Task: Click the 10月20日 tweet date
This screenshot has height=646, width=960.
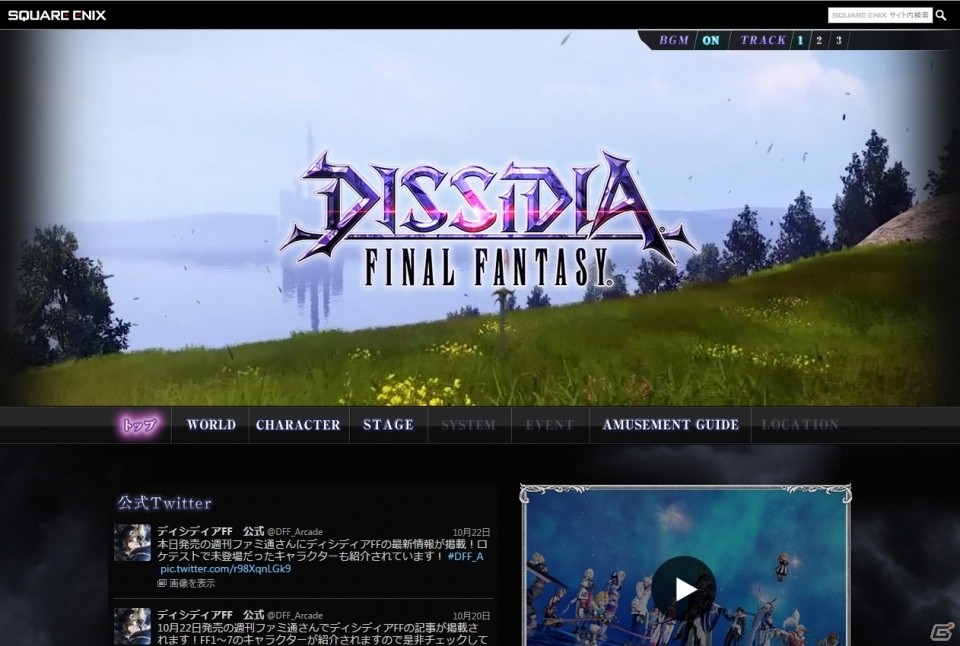Action: (471, 616)
